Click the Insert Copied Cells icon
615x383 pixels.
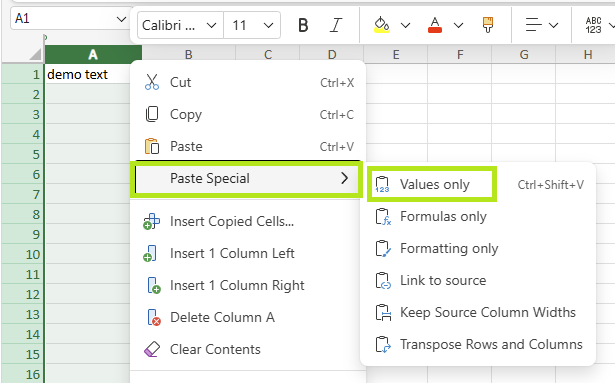pos(152,221)
